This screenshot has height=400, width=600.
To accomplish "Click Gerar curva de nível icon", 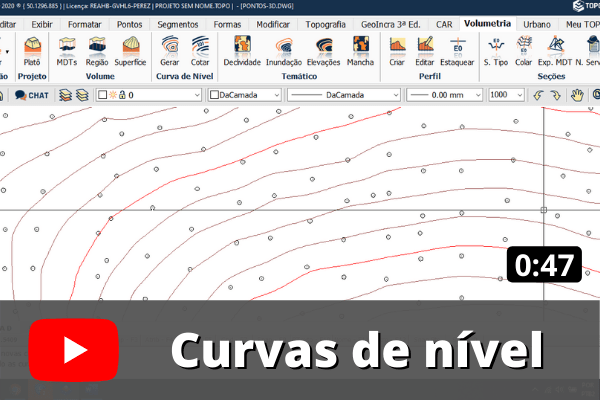I will [x=170, y=51].
